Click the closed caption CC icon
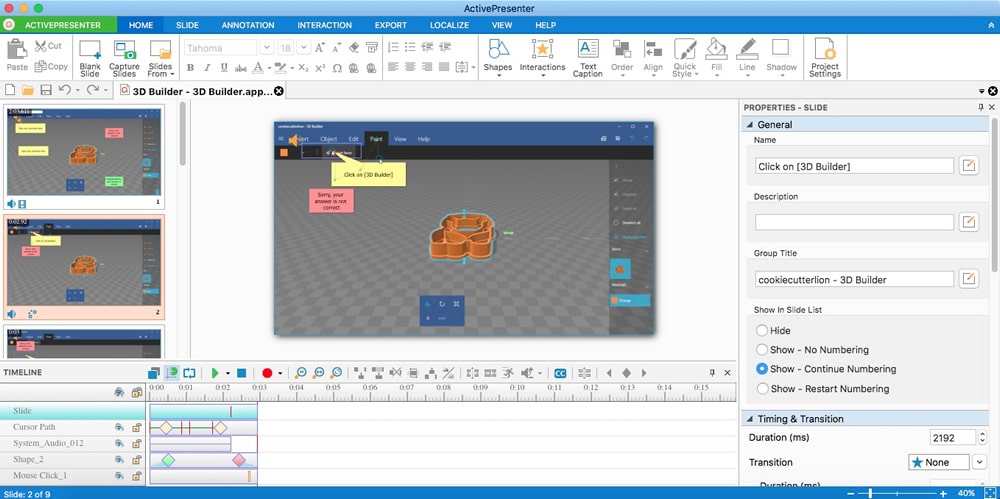 560,373
